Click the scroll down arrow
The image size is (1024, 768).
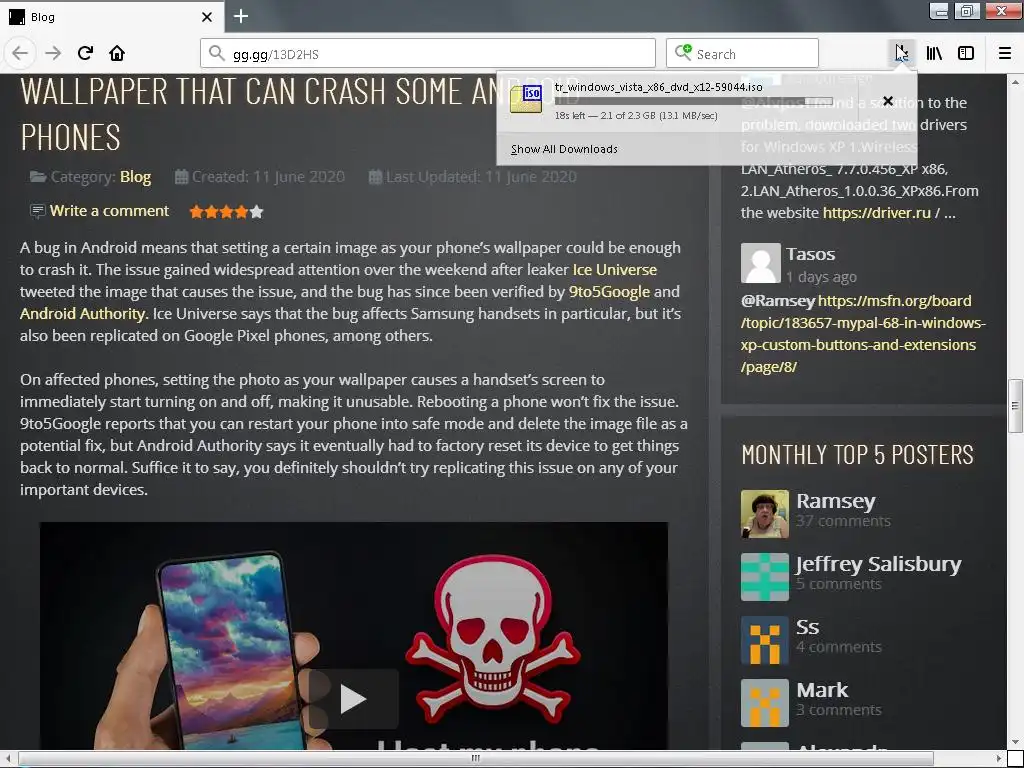click(x=1015, y=742)
